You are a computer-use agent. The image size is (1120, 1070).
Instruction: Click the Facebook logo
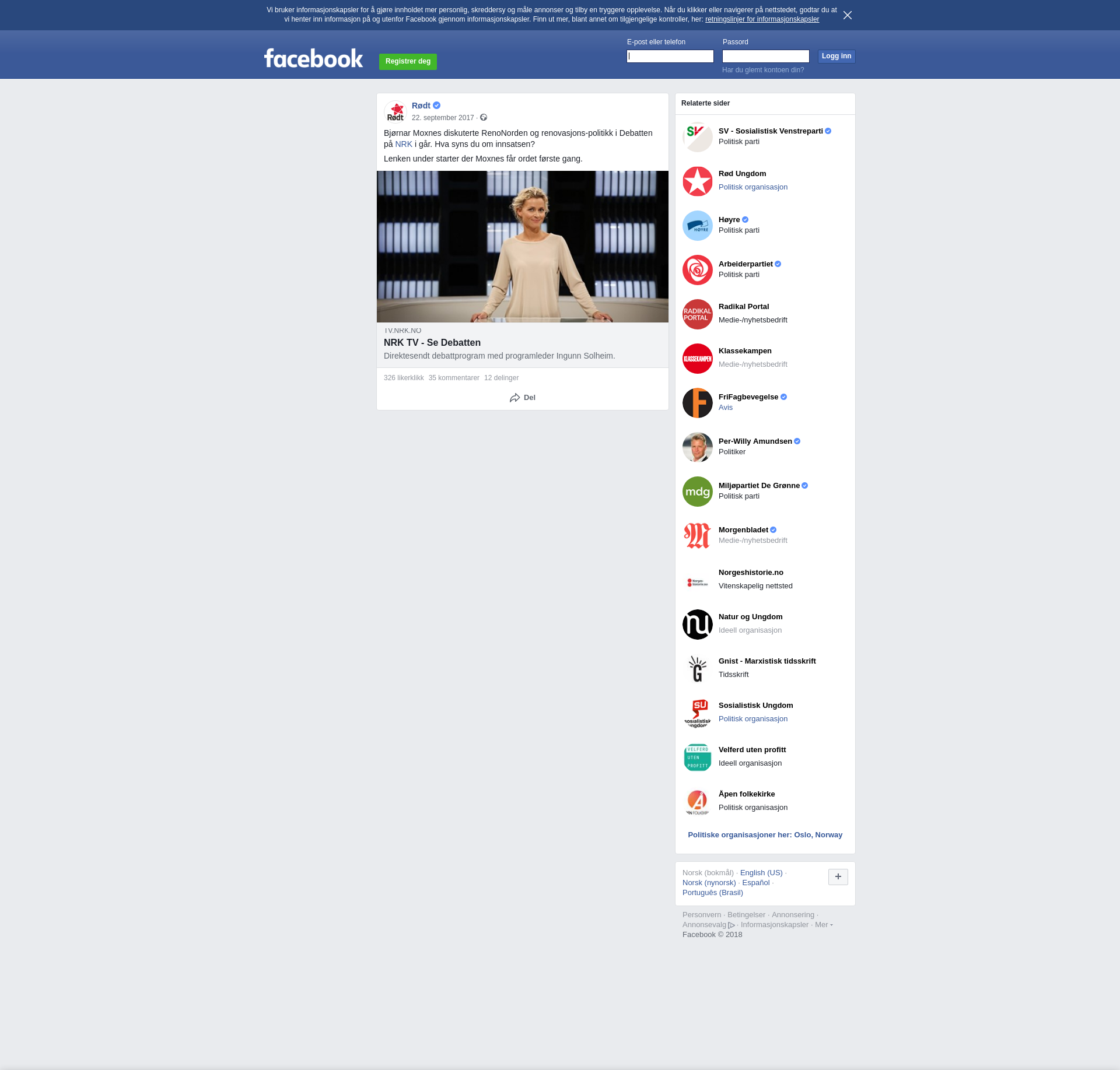313,58
